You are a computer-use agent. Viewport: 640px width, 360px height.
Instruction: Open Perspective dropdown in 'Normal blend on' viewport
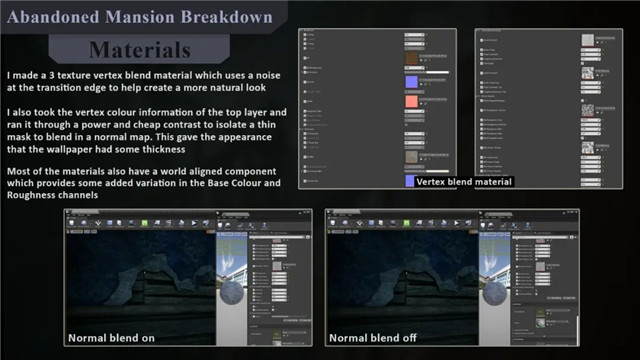(76, 232)
